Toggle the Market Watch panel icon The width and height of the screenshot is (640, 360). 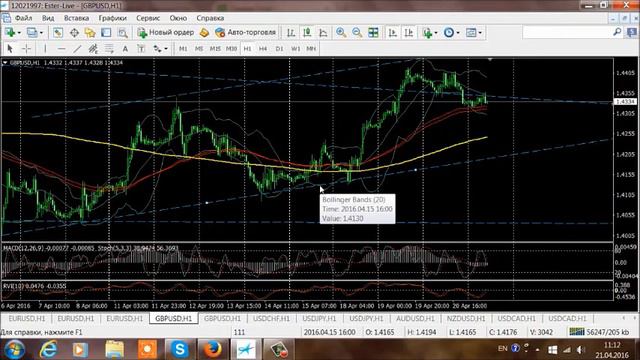(58, 33)
